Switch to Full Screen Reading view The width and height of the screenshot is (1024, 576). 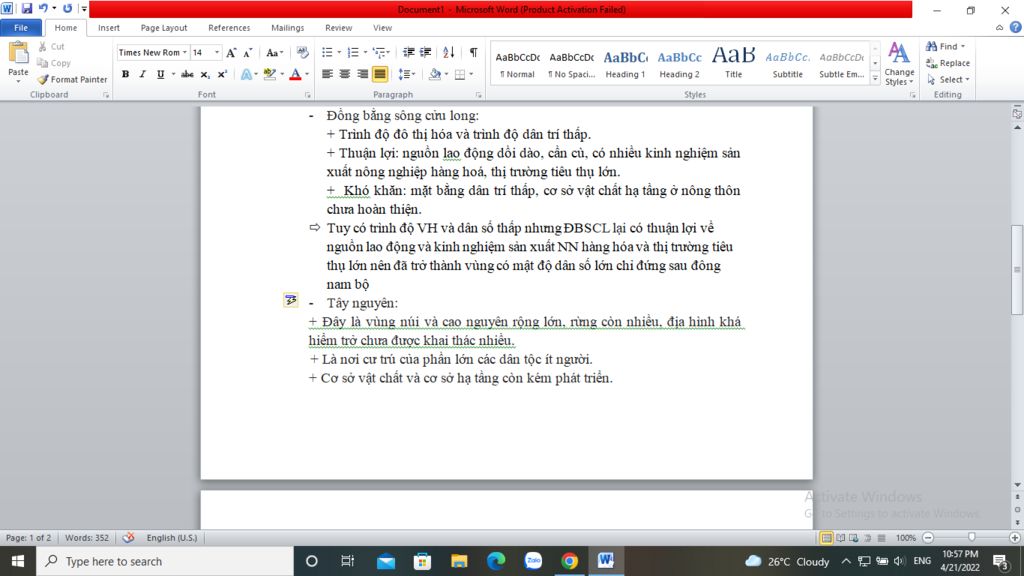(x=840, y=537)
